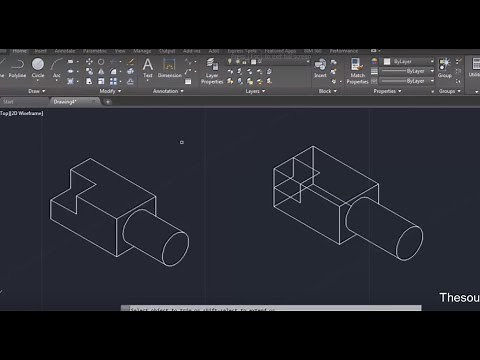480x360 pixels.
Task: Close the Drawing4 file tab
Action: point(94,101)
